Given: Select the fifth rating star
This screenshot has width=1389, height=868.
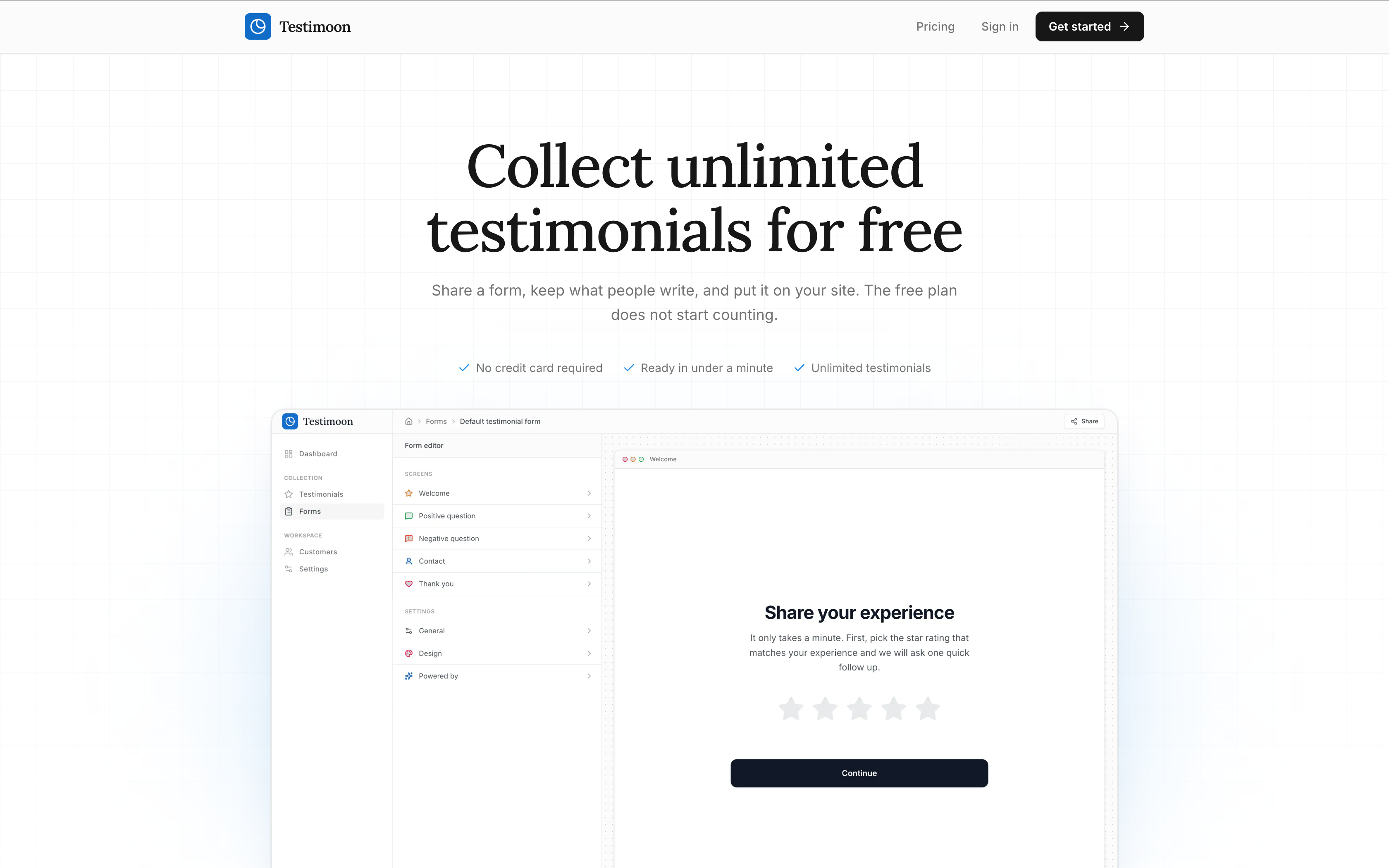Looking at the screenshot, I should (928, 708).
